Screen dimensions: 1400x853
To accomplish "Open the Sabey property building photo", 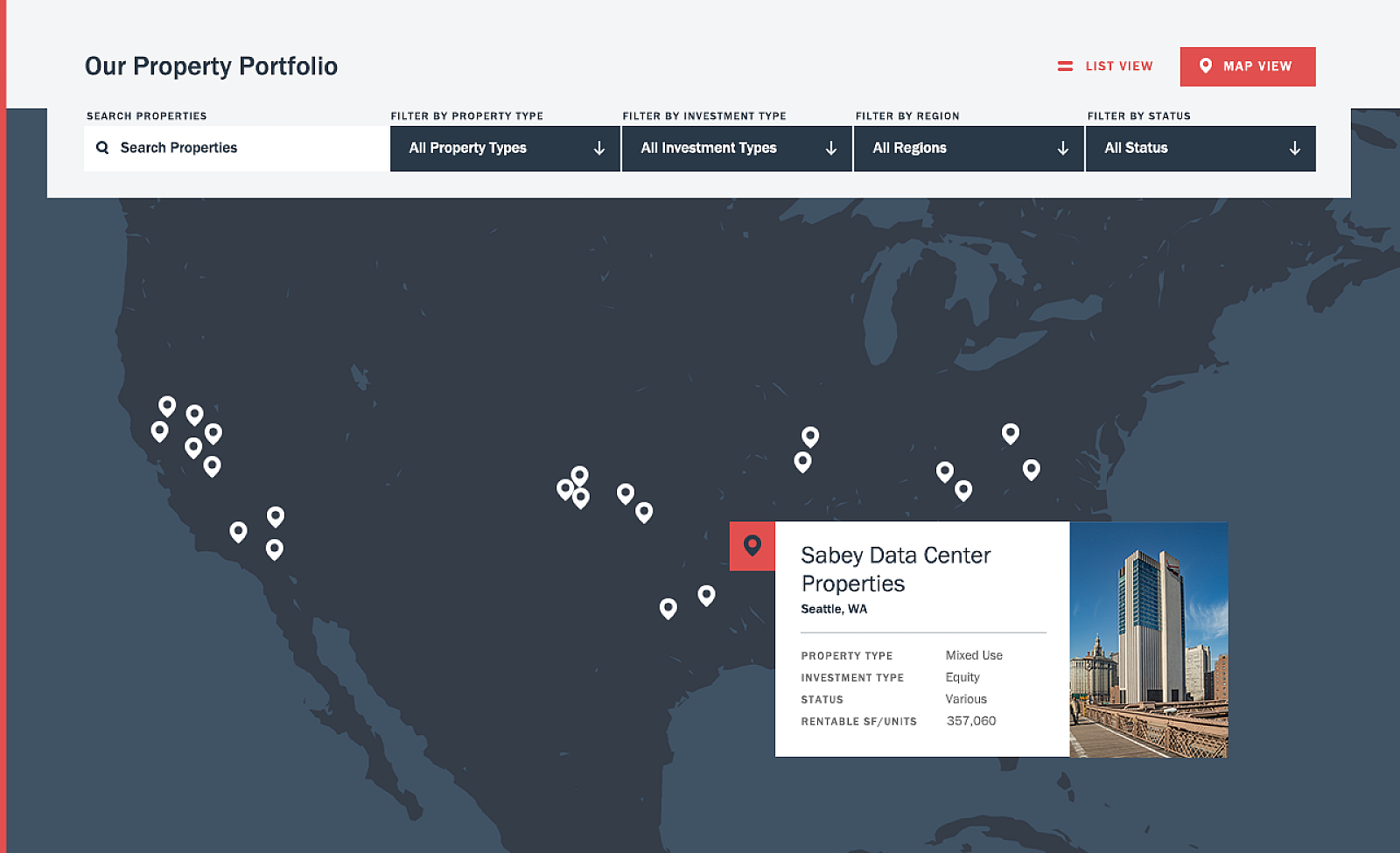I will (x=1148, y=640).
